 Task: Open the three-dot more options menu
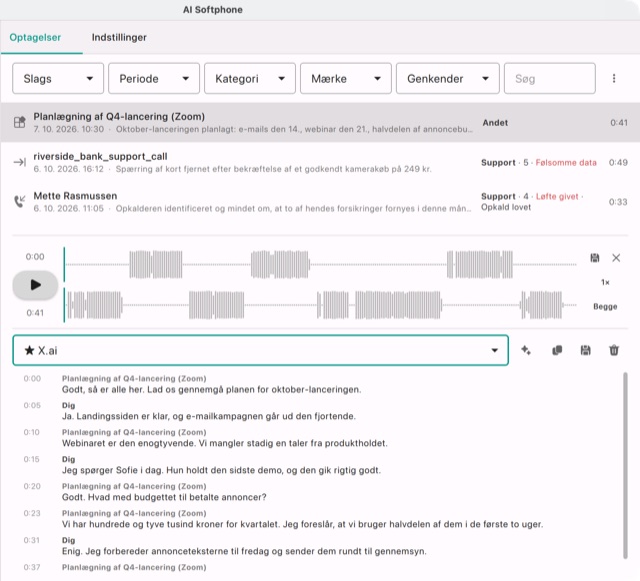(613, 78)
